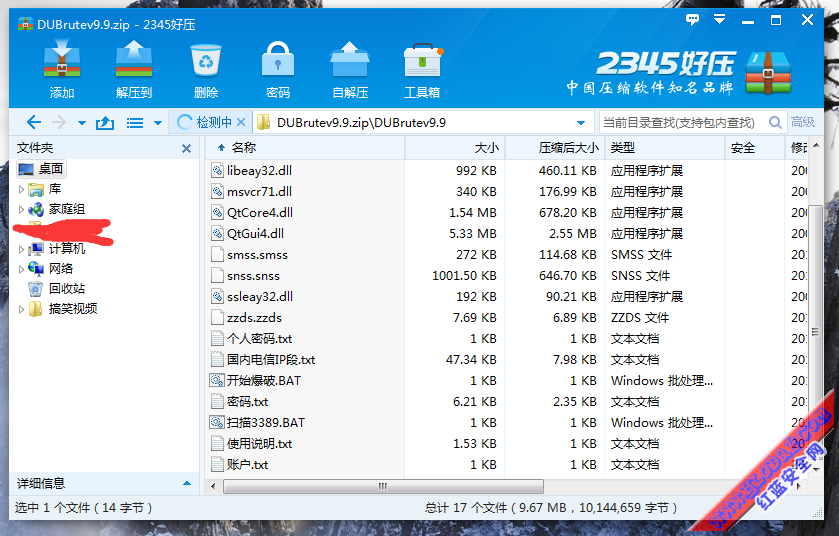Select file 账户.txt
Screen dimensions: 839x536
(x=248, y=465)
